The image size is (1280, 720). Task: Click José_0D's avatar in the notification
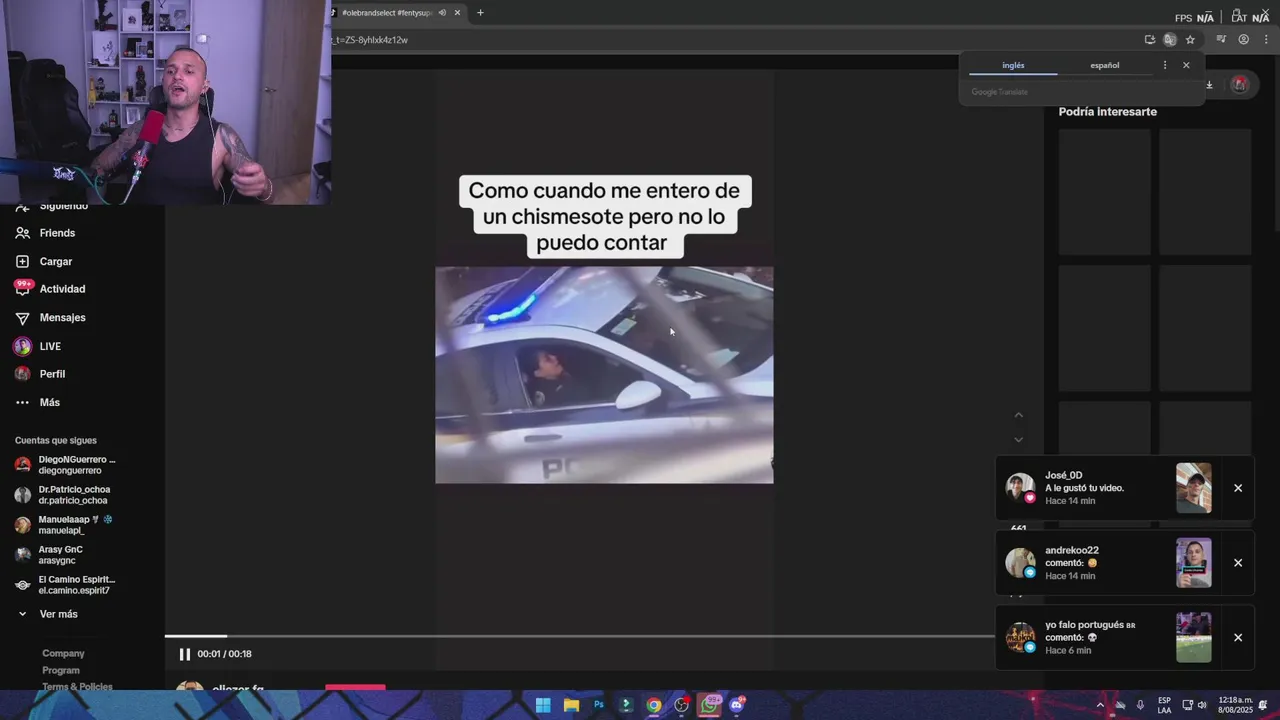coord(1019,487)
